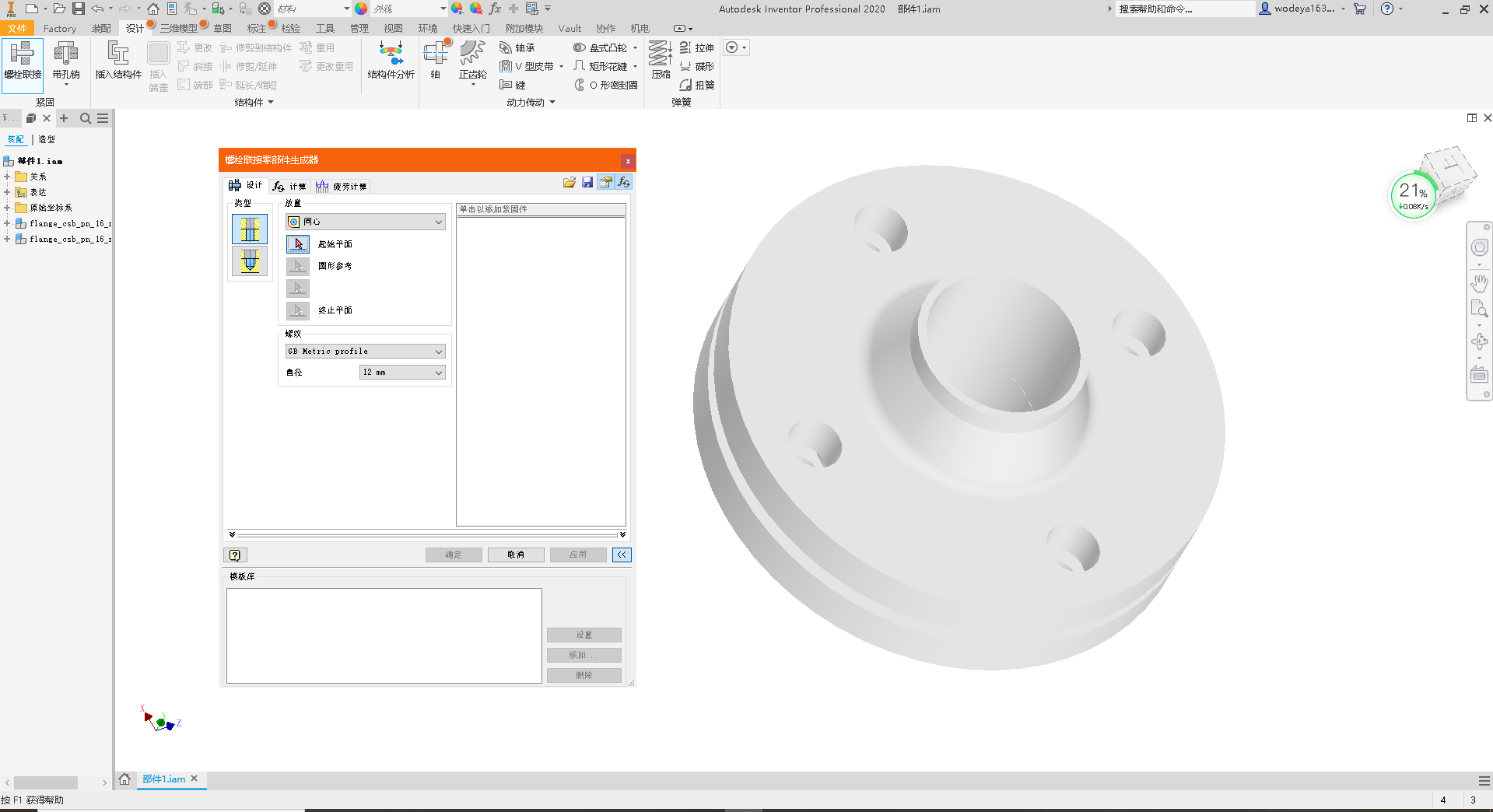Expand the 关系 folder in browser tree
The image size is (1493, 812).
pyautogui.click(x=7, y=177)
